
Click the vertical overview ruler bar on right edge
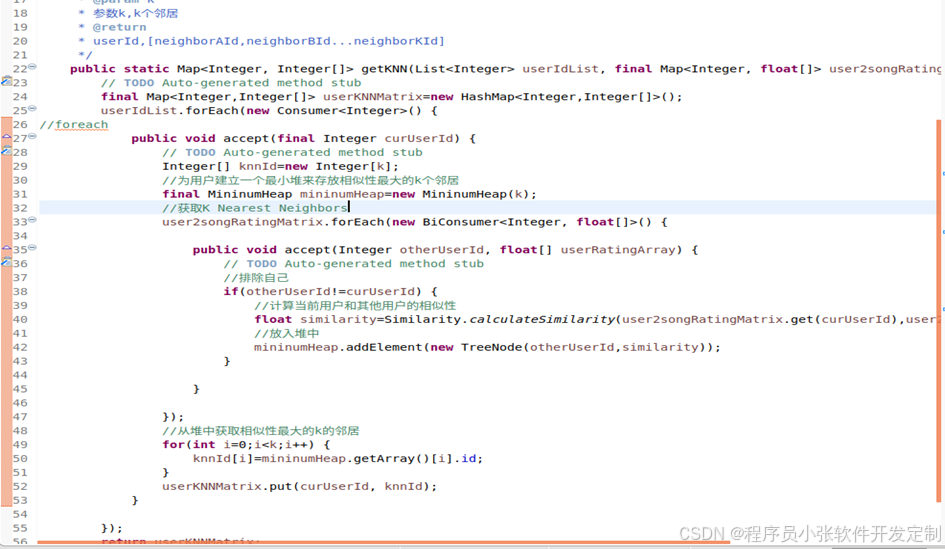(x=938, y=310)
